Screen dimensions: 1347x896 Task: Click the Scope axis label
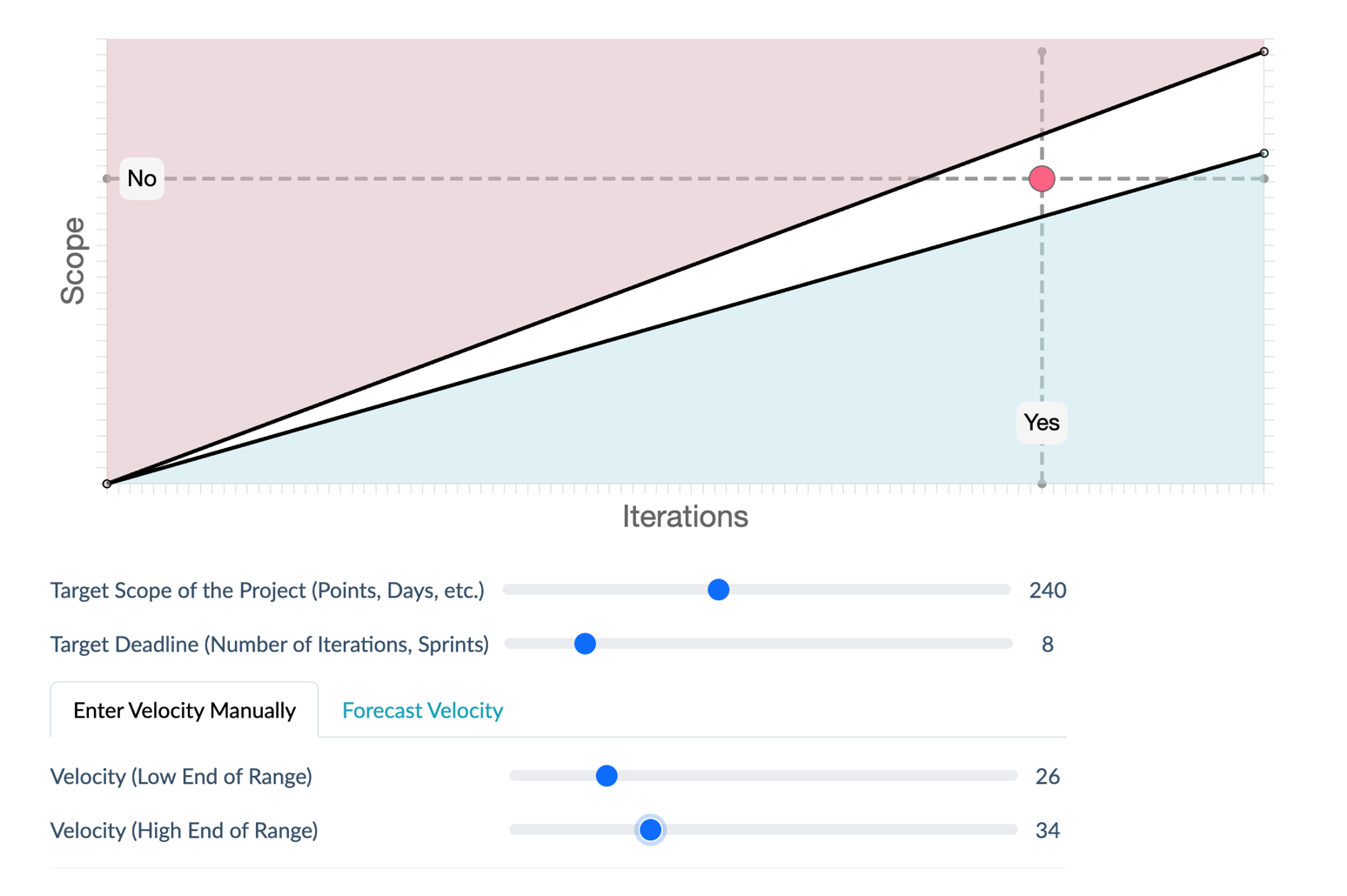point(73,261)
